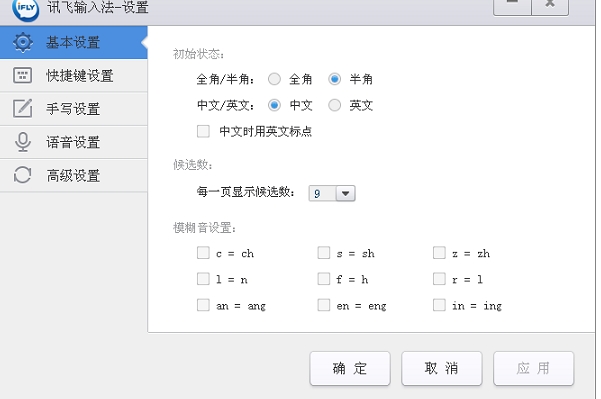Open the 快捷键设置 tab label
Screen dimensions: 601x399
(x=80, y=76)
